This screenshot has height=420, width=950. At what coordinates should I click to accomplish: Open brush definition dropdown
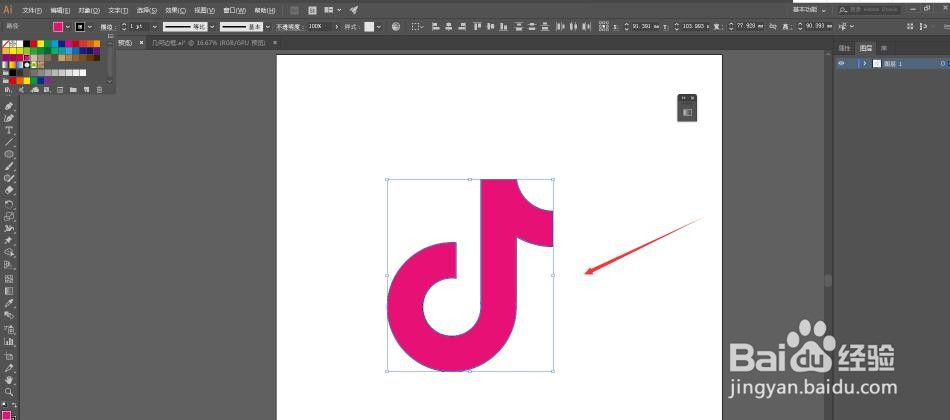pyautogui.click(x=268, y=27)
